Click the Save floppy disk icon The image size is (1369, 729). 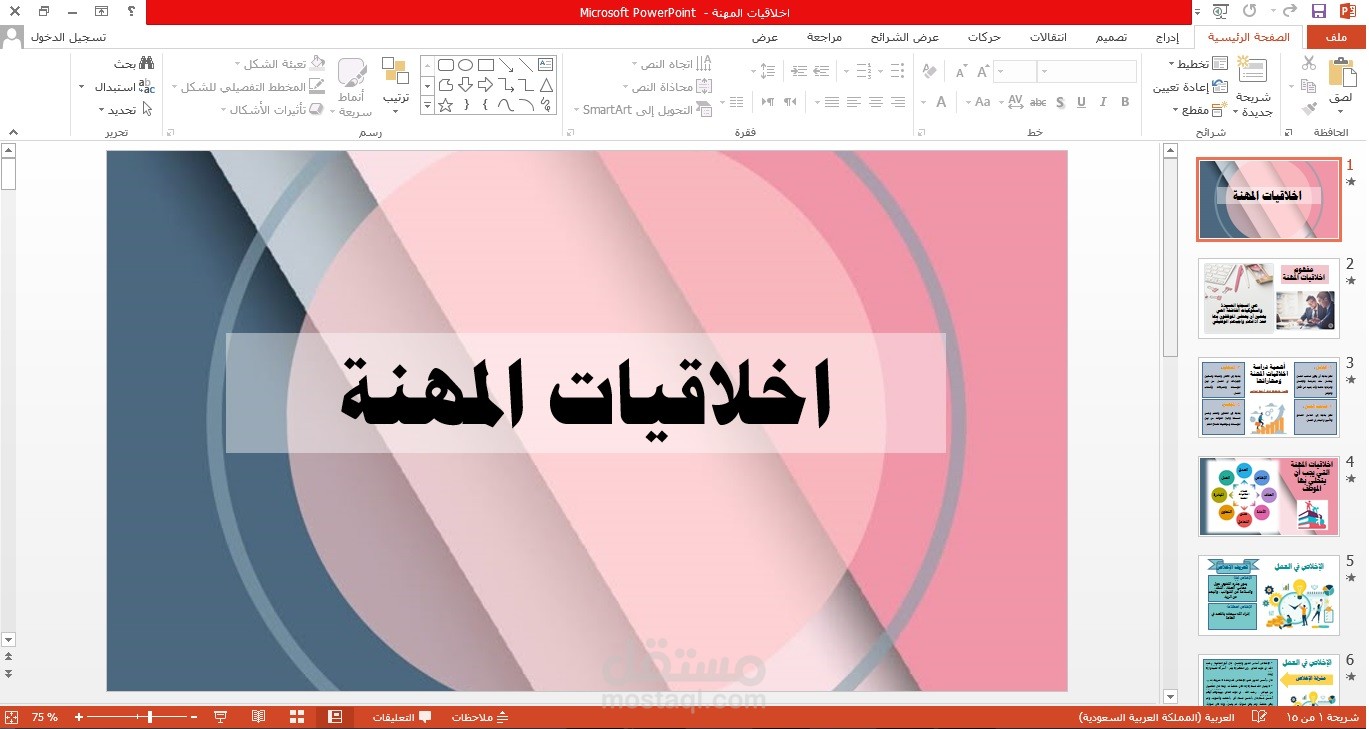[1319, 11]
